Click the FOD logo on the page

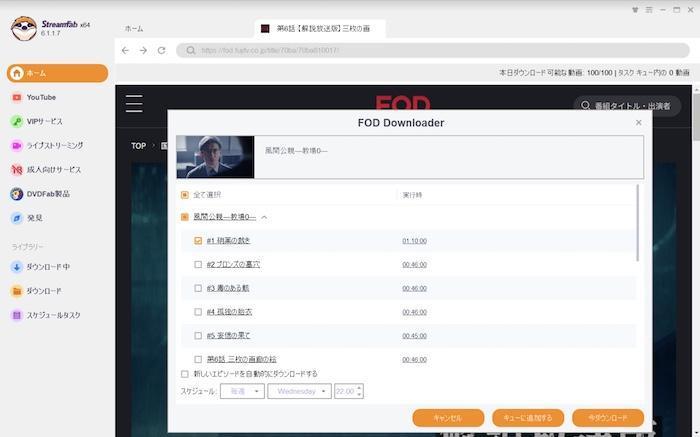coord(403,103)
